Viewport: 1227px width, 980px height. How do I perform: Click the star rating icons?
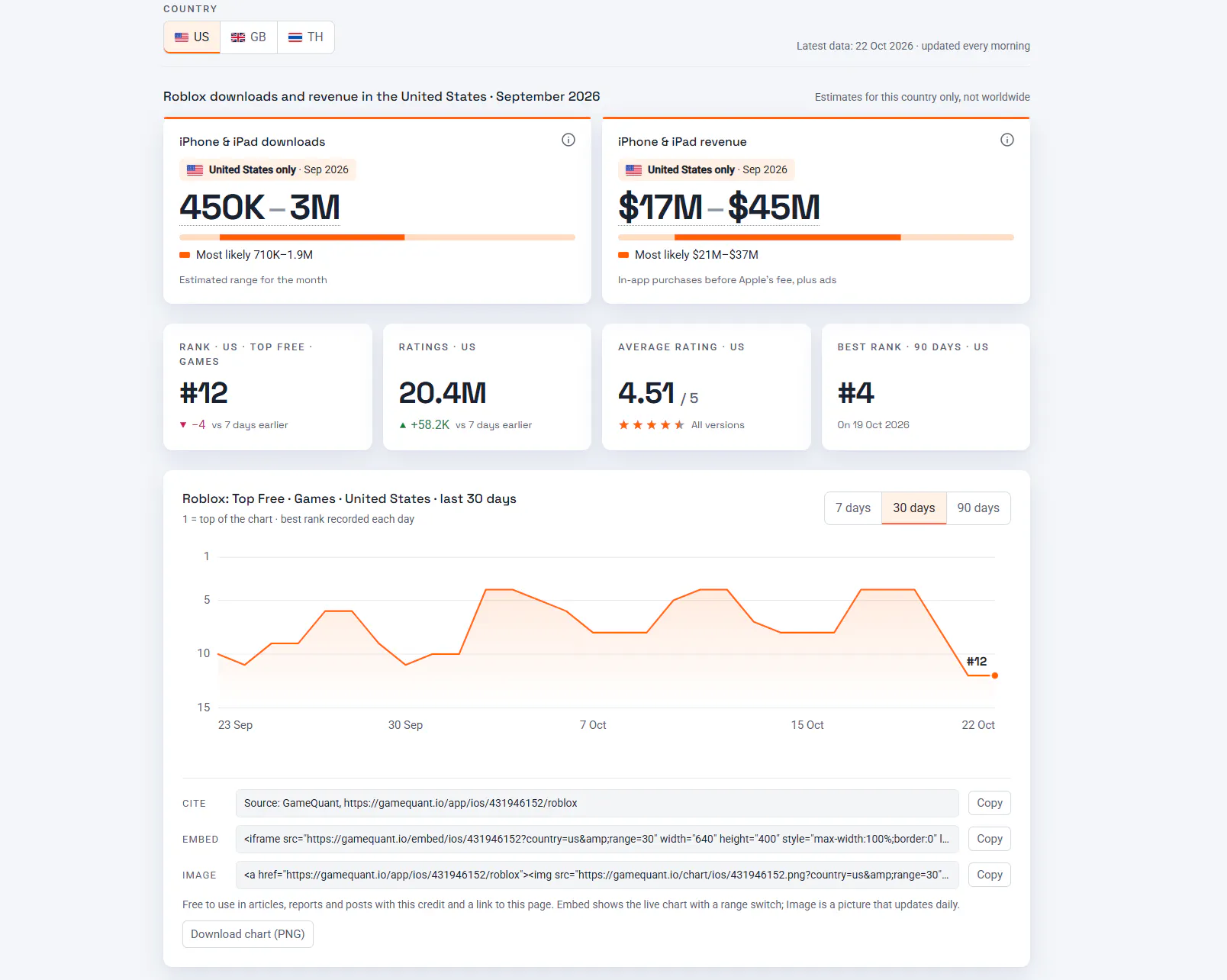[651, 425]
